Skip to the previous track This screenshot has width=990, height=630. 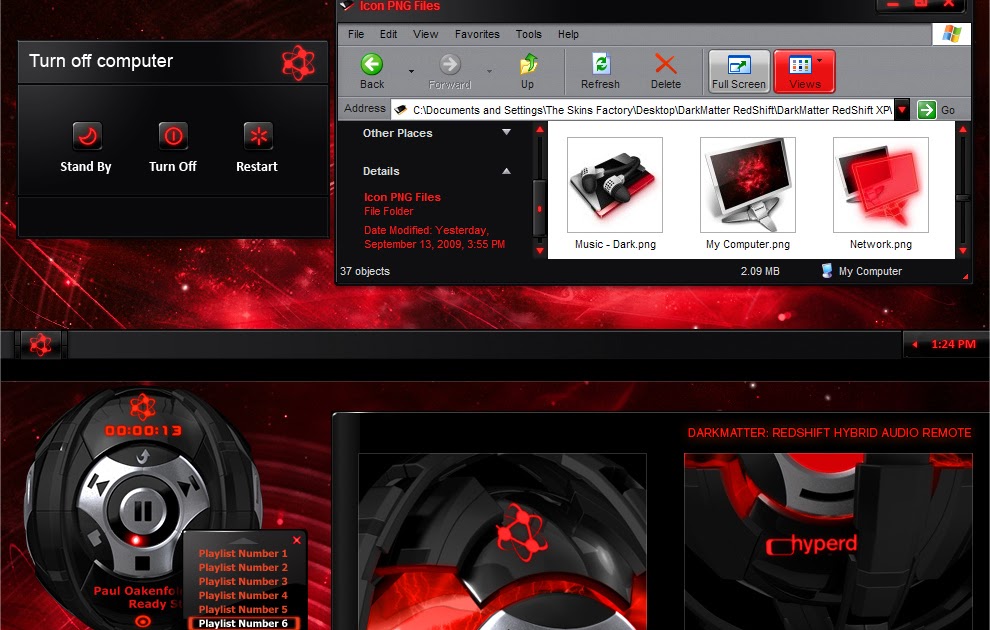(98, 485)
